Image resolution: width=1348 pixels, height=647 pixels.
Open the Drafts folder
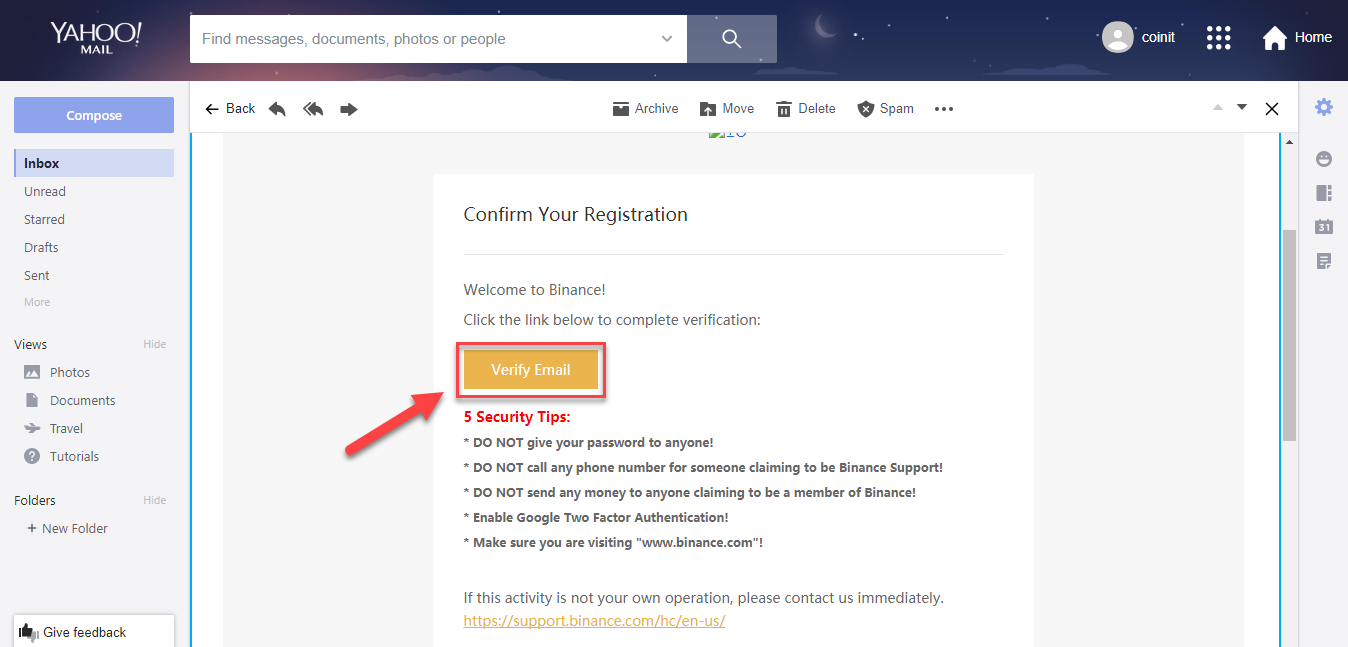41,247
